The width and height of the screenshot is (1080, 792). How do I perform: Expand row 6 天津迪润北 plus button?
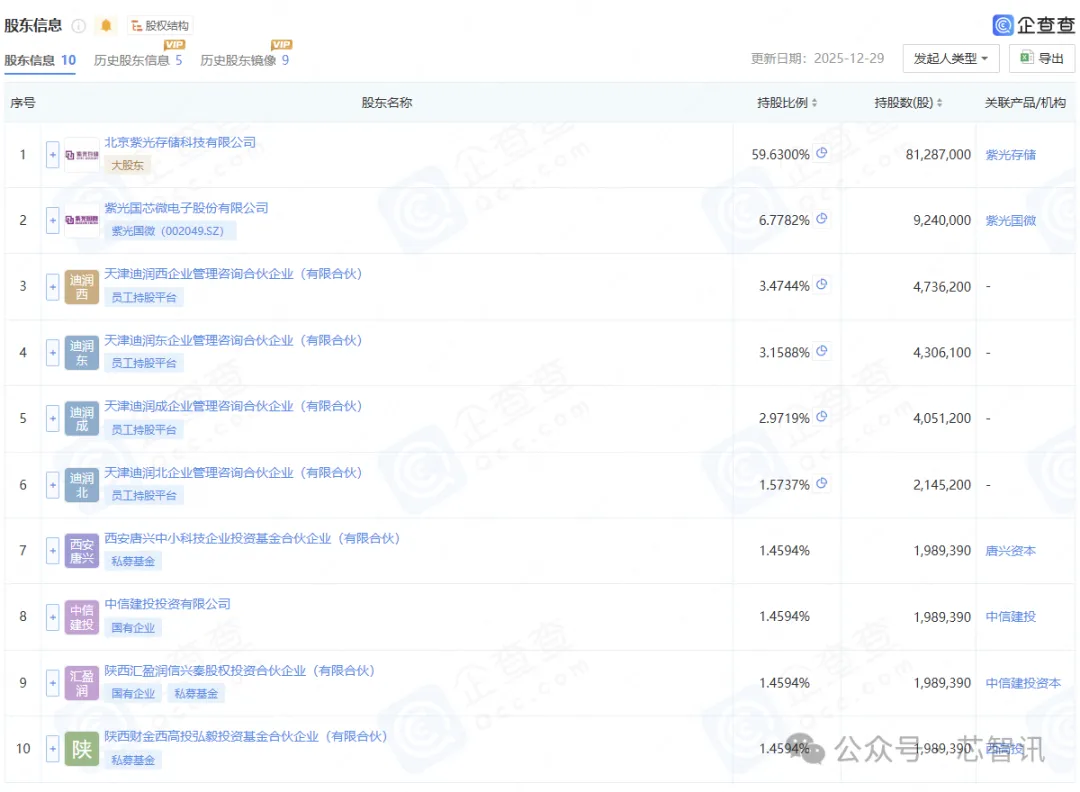click(x=52, y=485)
